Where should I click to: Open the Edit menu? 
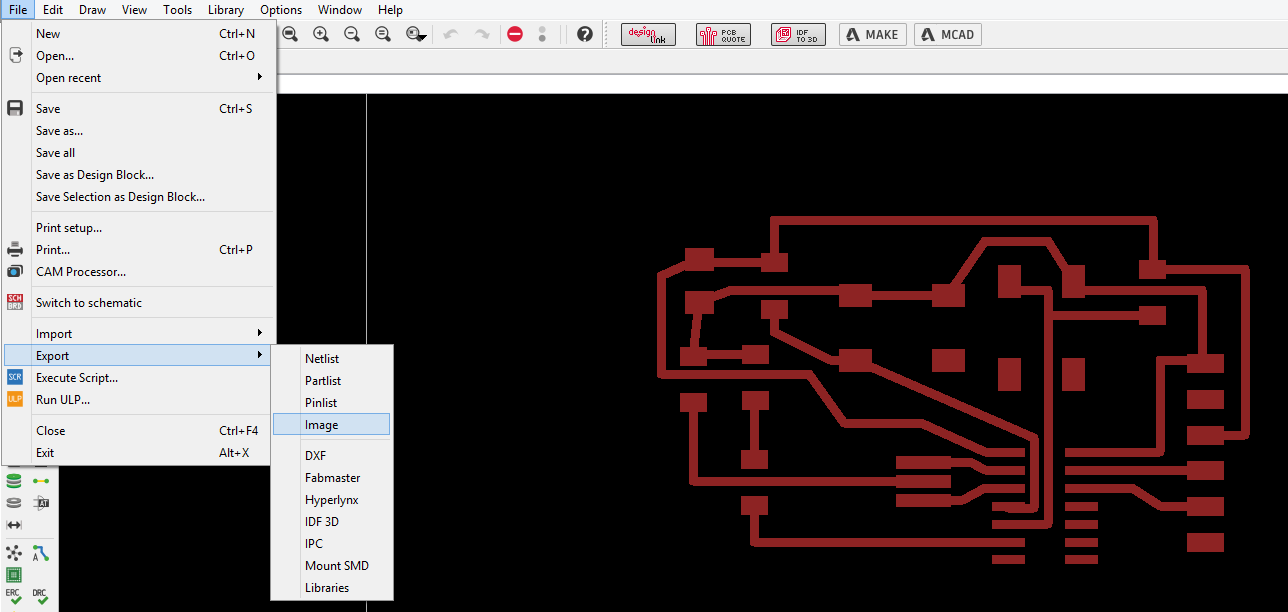(53, 10)
